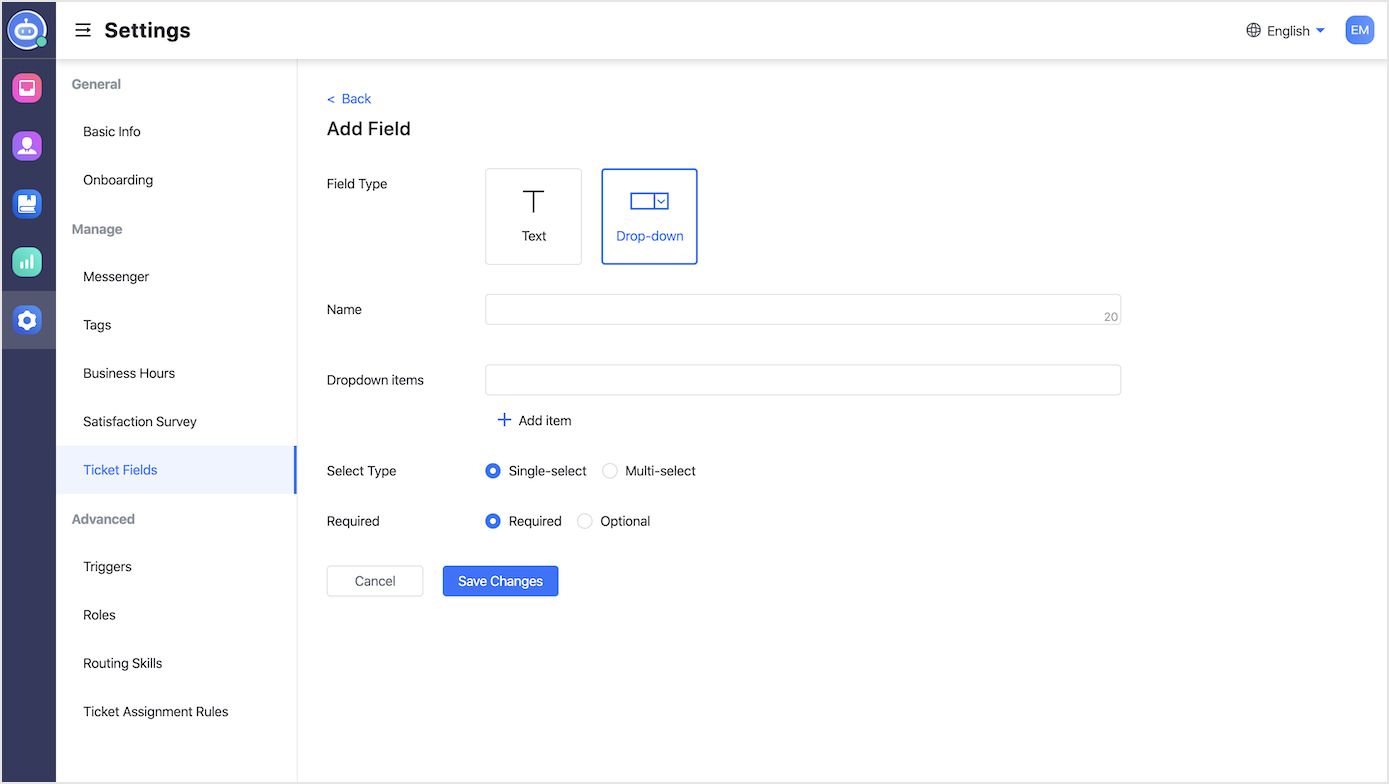Open the Contacts icon in the sidebar

point(26,145)
